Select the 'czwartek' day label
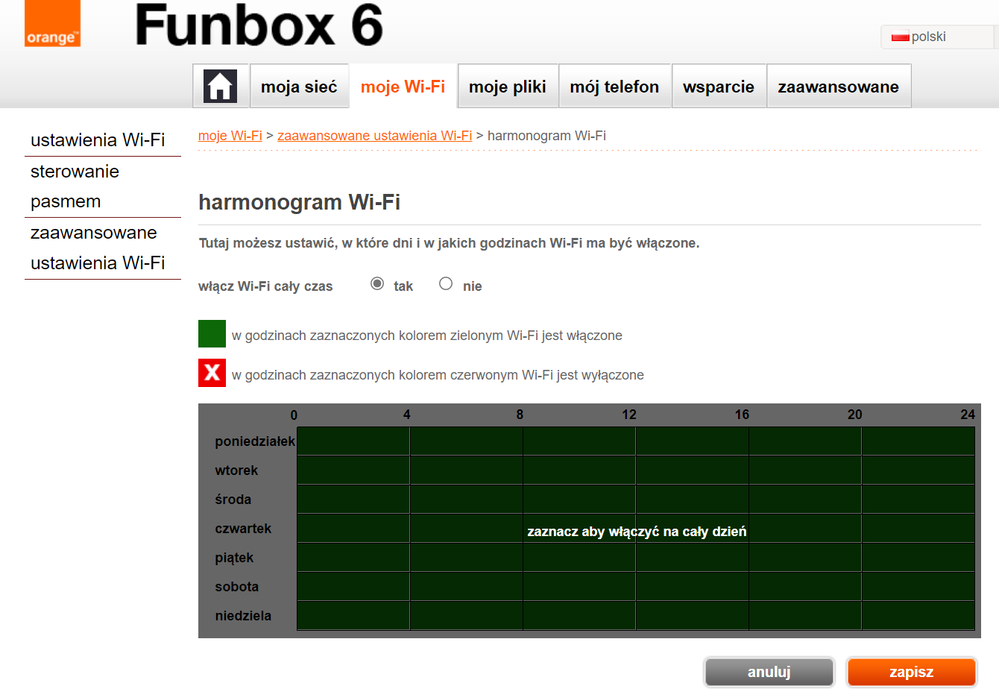999x695 pixels. coord(243,529)
